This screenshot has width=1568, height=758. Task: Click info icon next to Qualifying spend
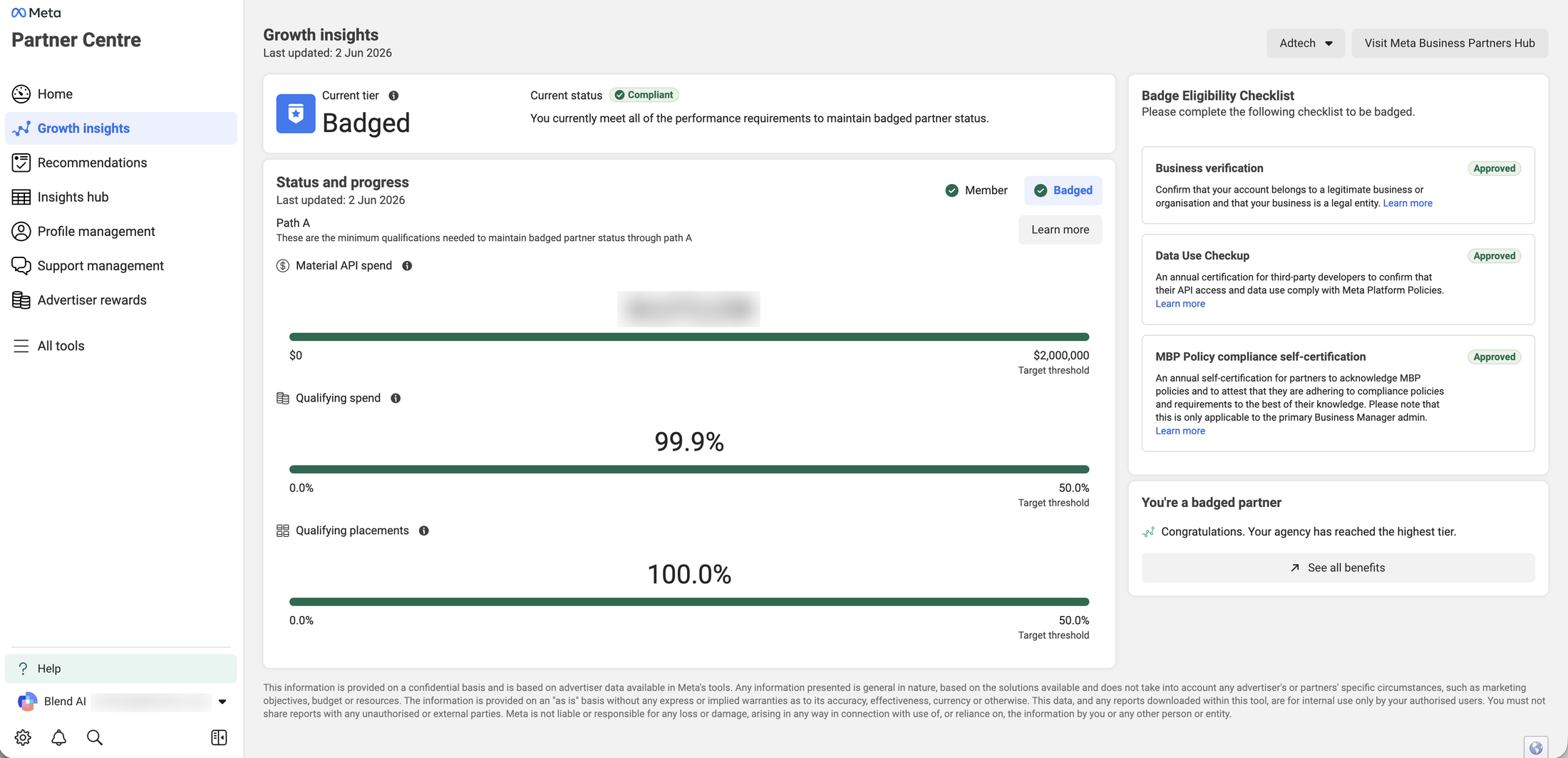(x=396, y=399)
